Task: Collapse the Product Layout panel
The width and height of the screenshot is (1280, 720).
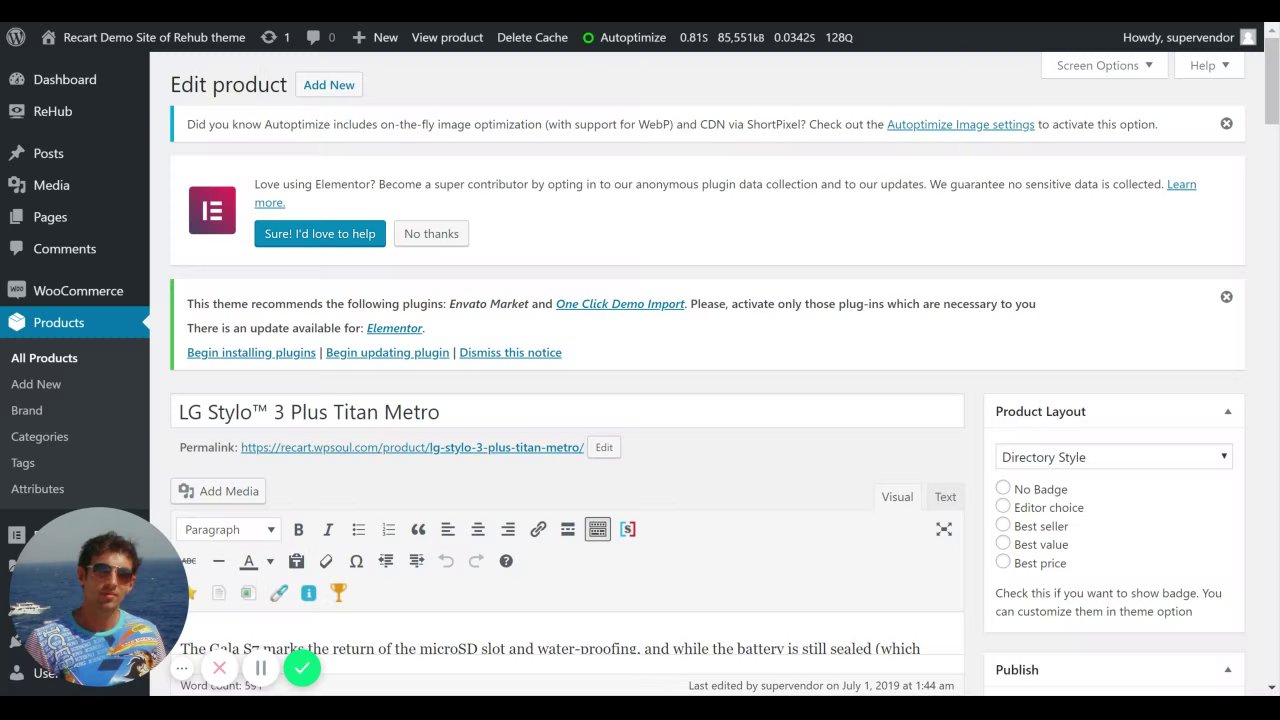Action: [x=1227, y=412]
